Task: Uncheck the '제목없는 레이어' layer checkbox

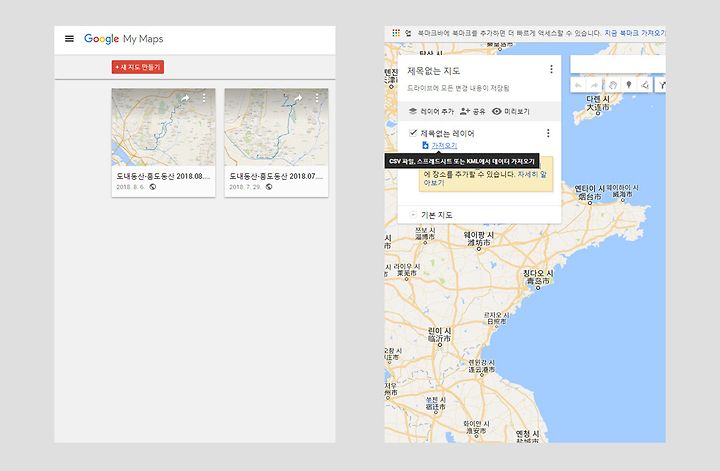Action: [x=413, y=133]
